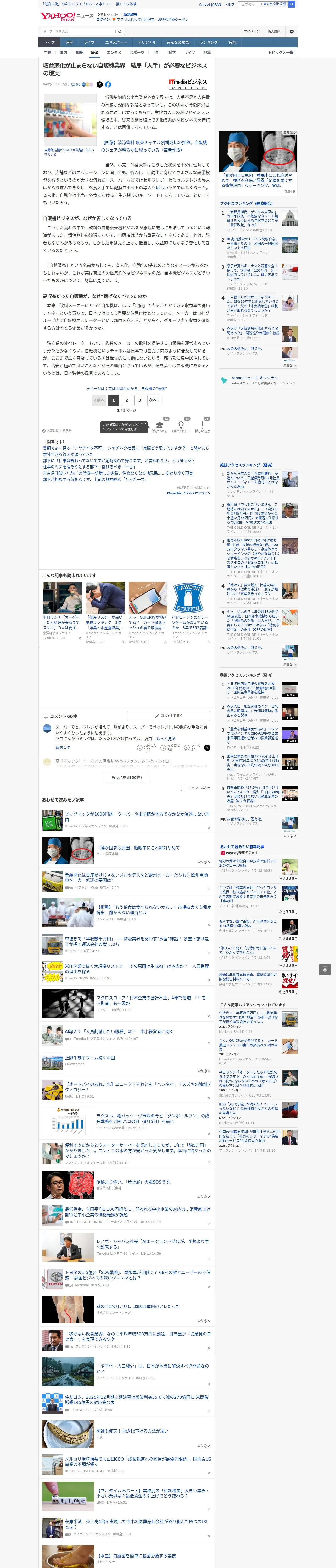This screenshot has width=336, height=1568.
Task: Click the search magnifier button in header
Action: click(292, 4)
